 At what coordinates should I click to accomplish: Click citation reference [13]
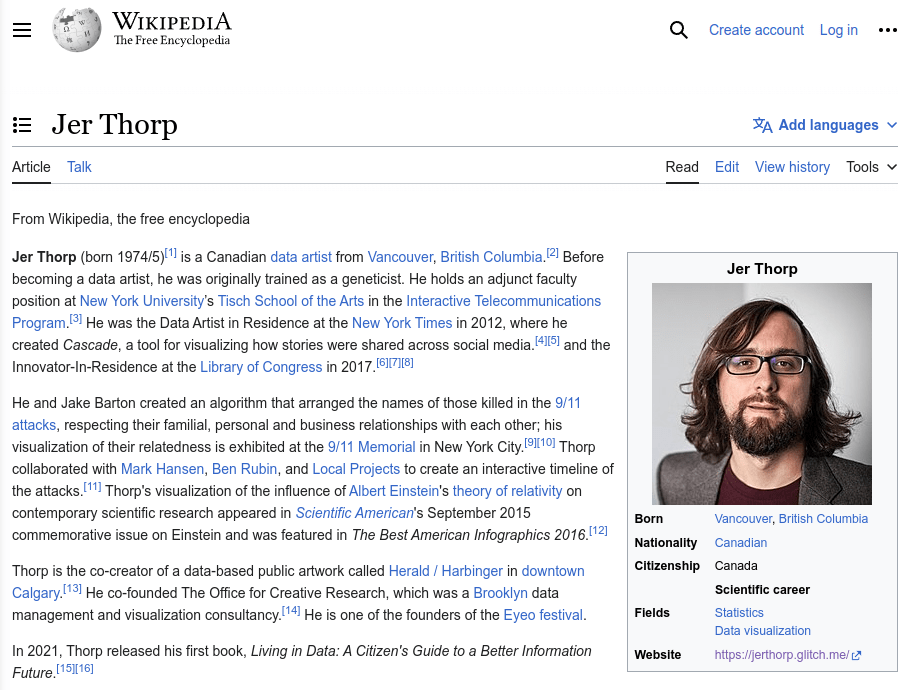[x=72, y=589]
